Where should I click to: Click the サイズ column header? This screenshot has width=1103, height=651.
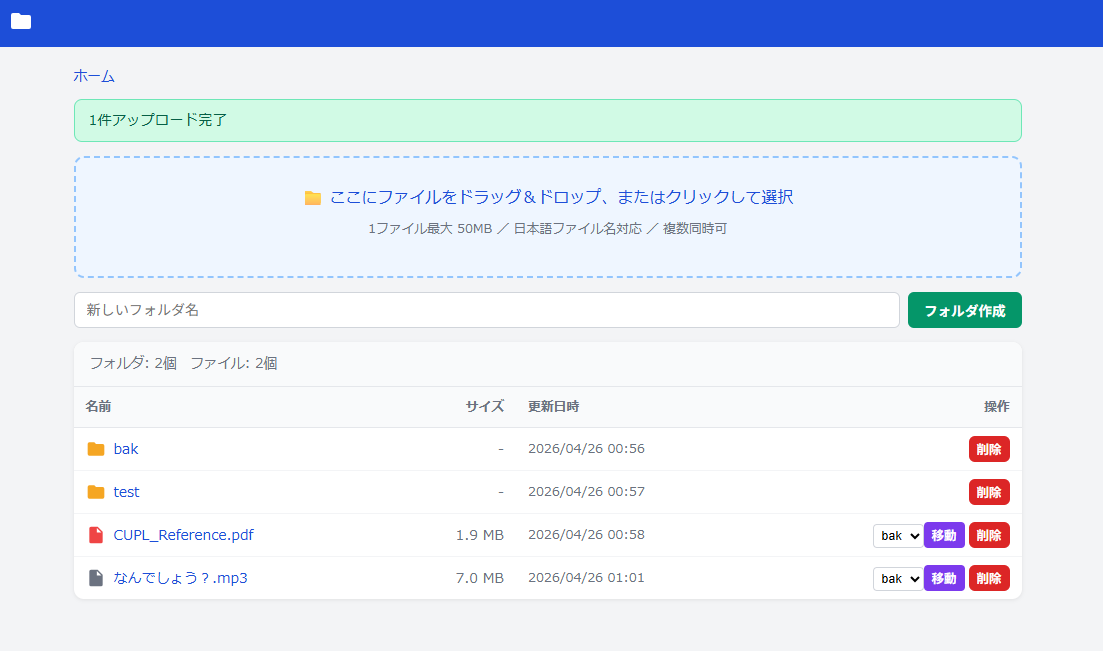tap(485, 406)
